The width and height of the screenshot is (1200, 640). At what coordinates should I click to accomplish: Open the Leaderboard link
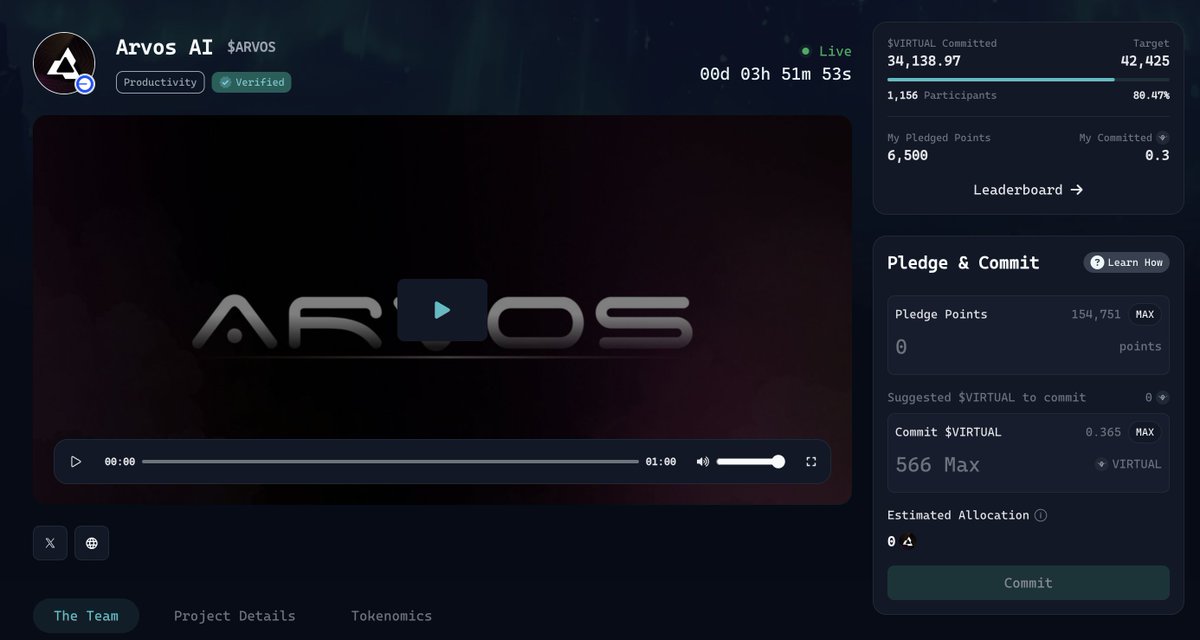[1028, 189]
